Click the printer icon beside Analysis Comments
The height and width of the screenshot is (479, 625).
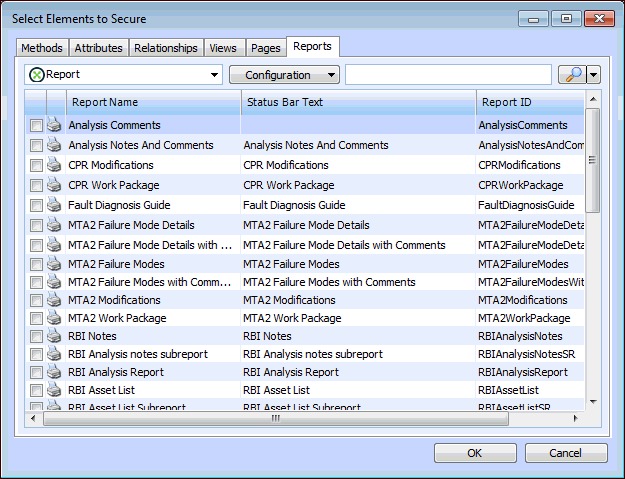[54, 125]
